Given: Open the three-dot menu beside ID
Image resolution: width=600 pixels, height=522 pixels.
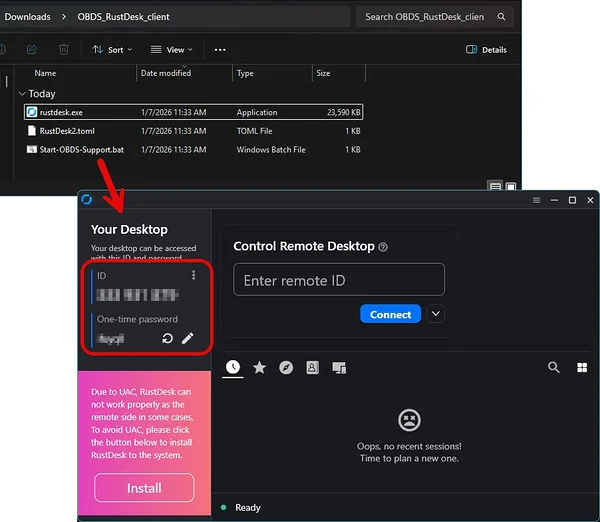Looking at the screenshot, I should coord(194,275).
